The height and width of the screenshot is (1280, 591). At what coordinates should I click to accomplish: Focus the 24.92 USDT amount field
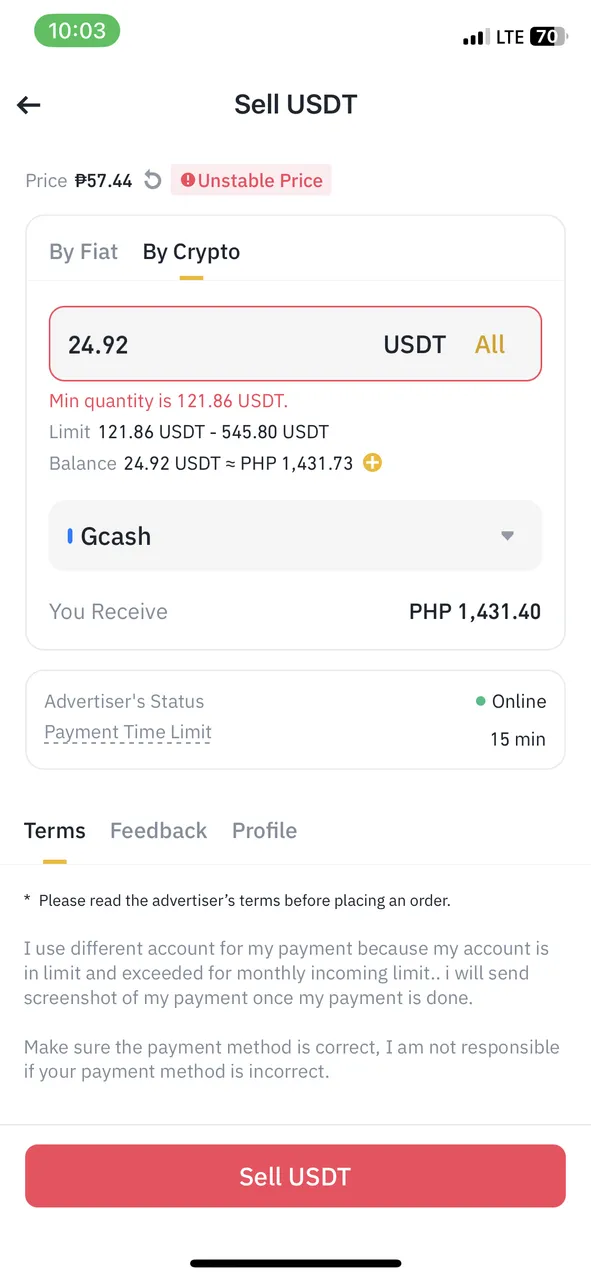pos(295,344)
